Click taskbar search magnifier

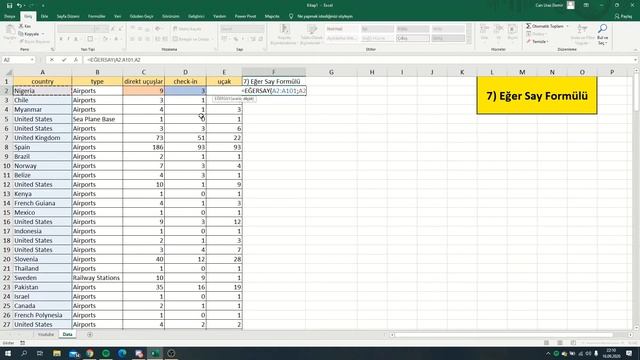(x=24, y=353)
